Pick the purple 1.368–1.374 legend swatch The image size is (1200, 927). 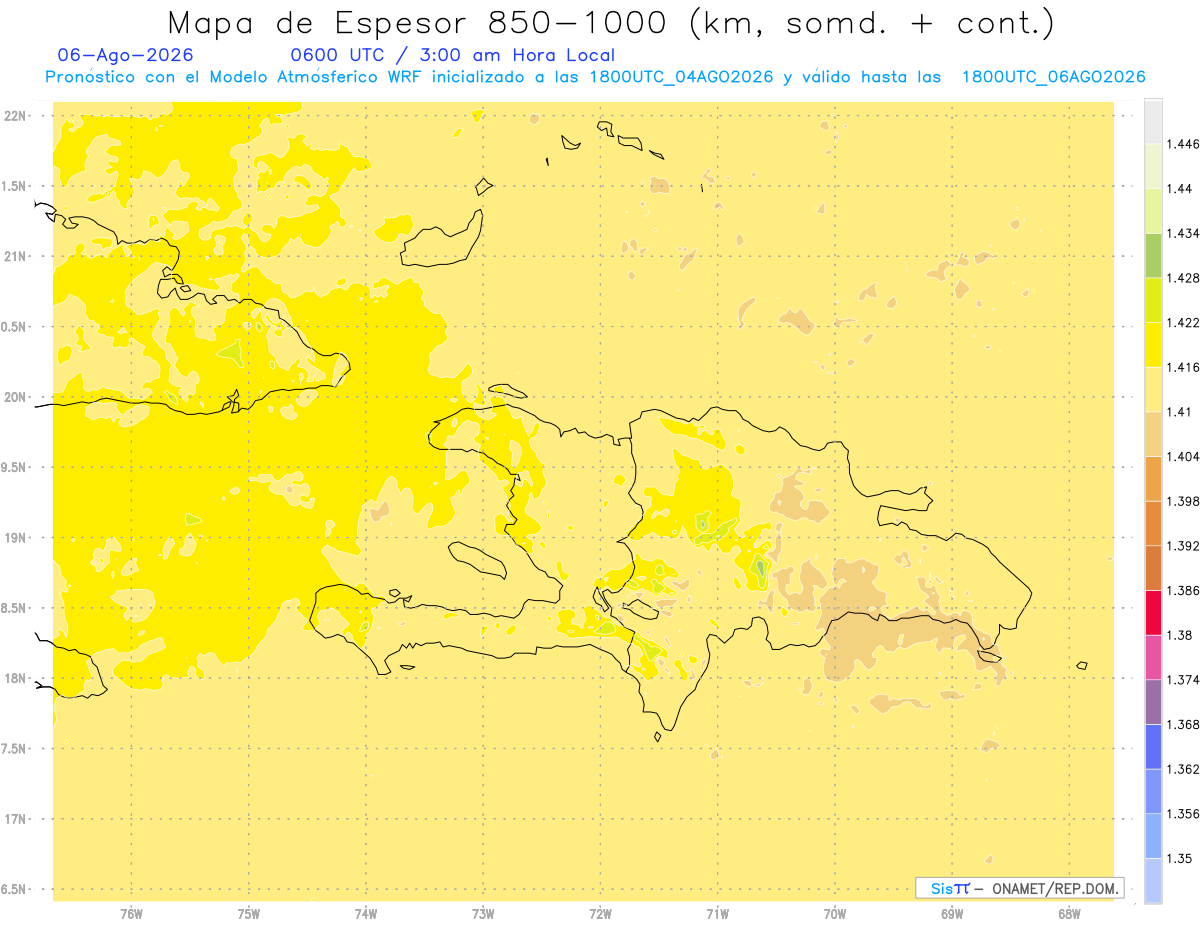(x=1153, y=702)
